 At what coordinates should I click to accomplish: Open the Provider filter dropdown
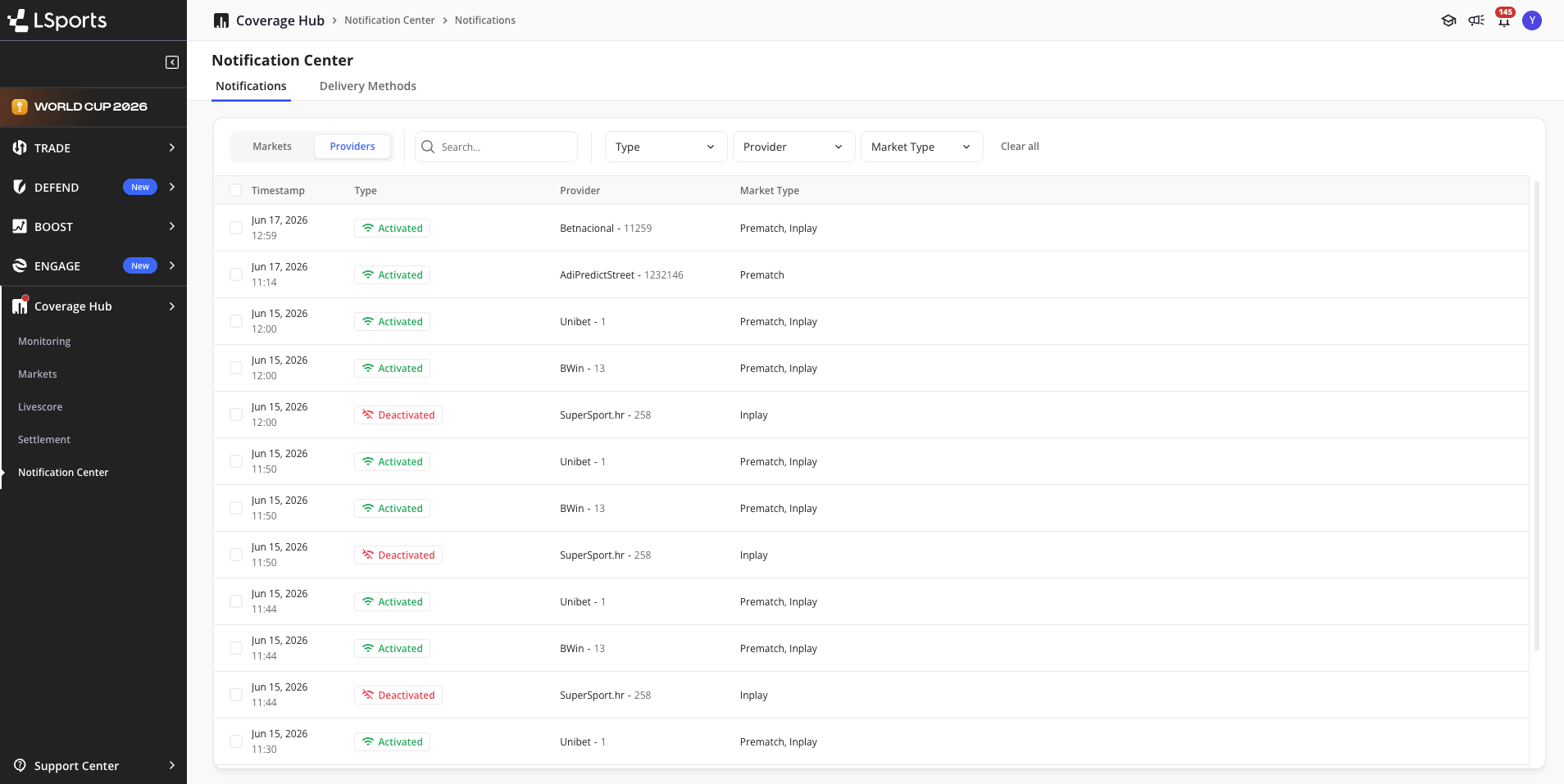[x=793, y=147]
